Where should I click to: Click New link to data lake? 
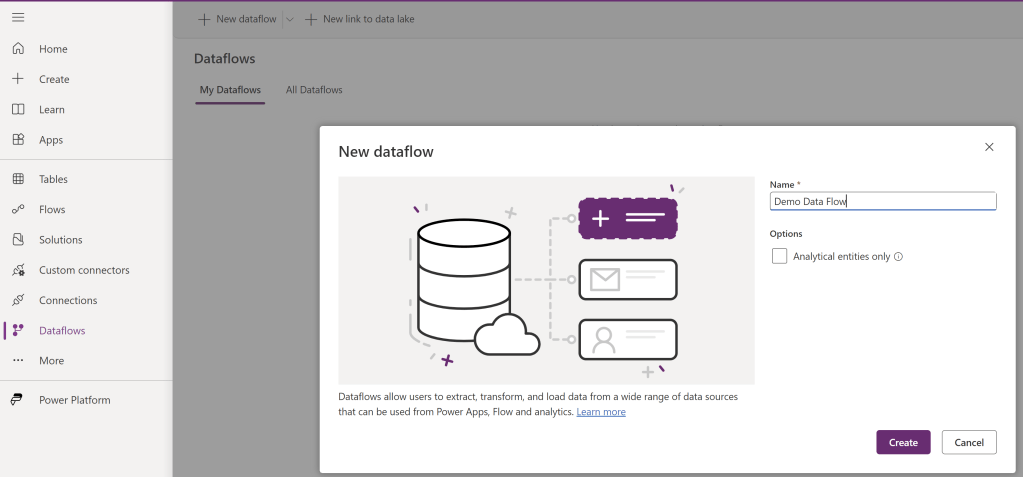(x=359, y=19)
